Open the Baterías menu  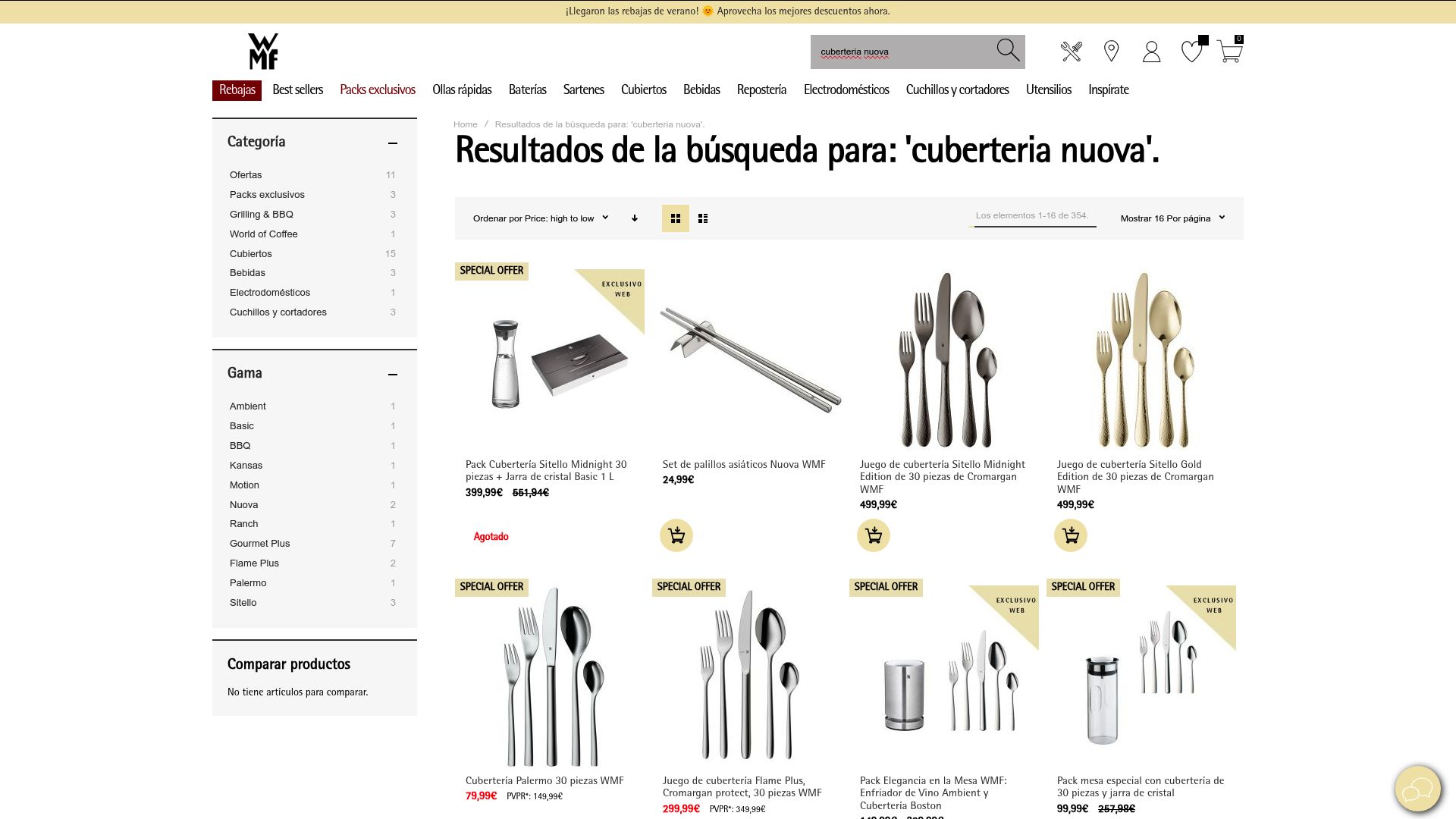tap(528, 89)
